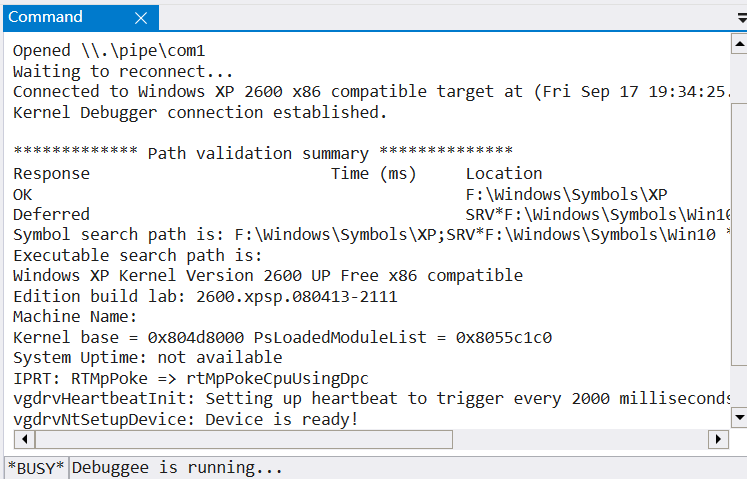Screen dimensions: 747x479
Task: Click the *BUSY* status indicator
Action: click(36, 468)
